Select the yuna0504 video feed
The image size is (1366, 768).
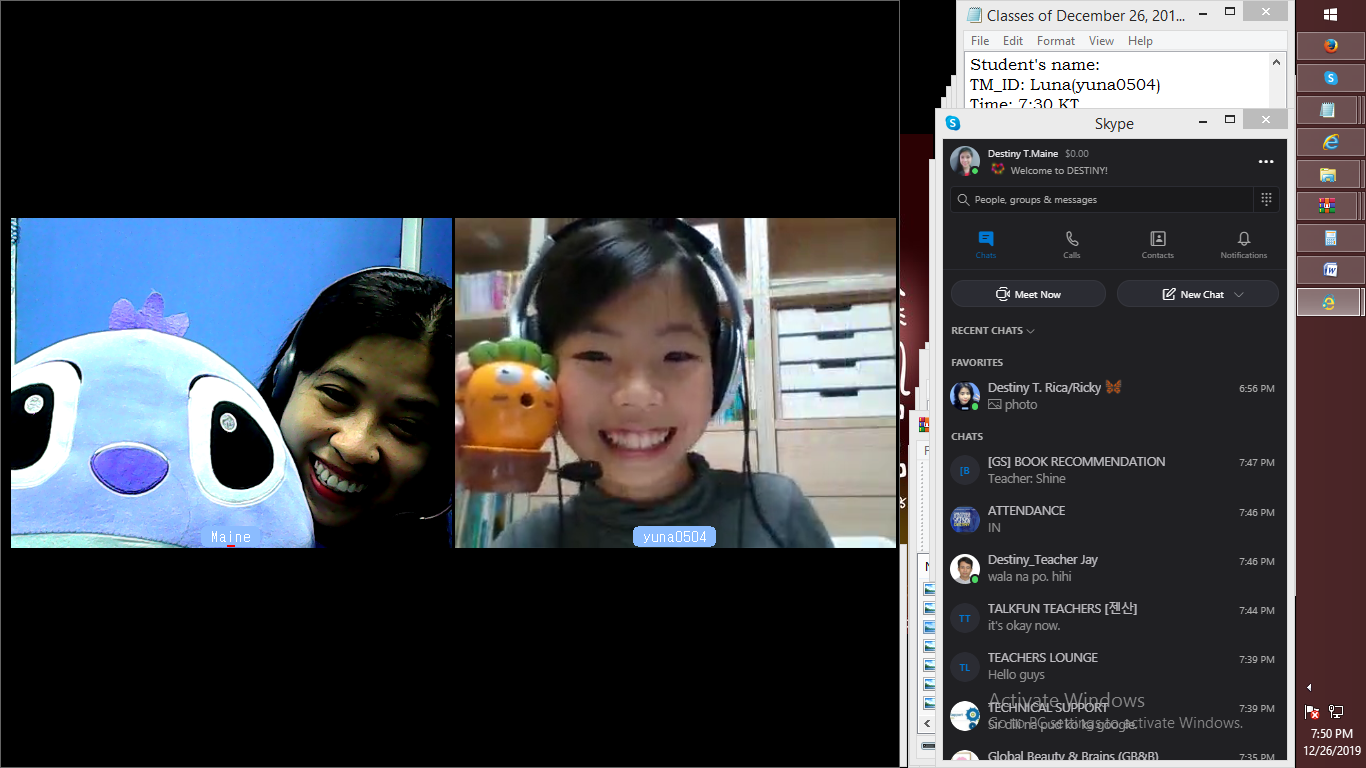coord(675,382)
